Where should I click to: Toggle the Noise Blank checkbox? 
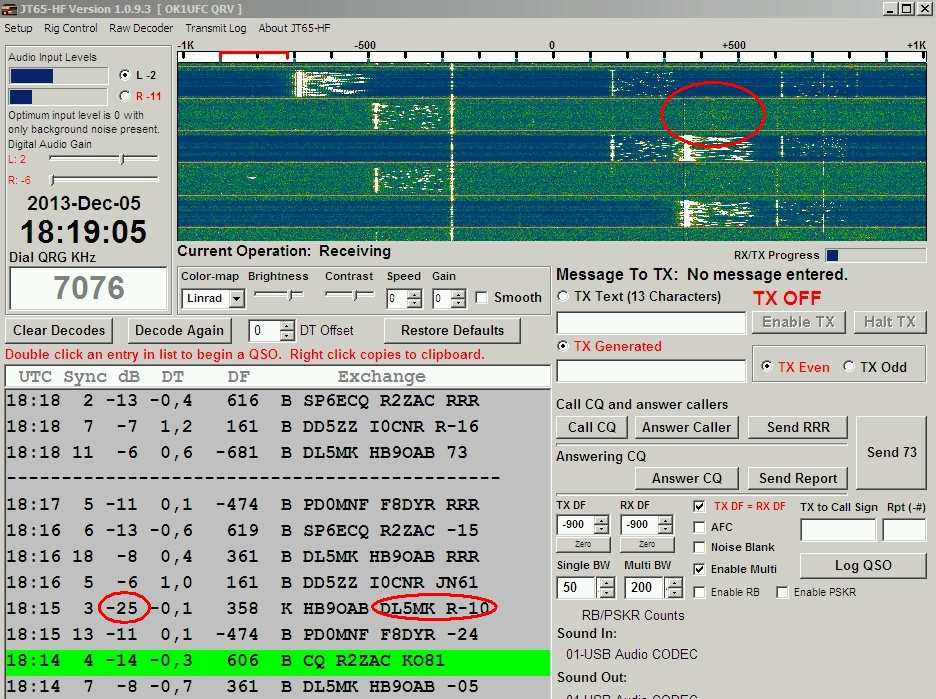700,547
